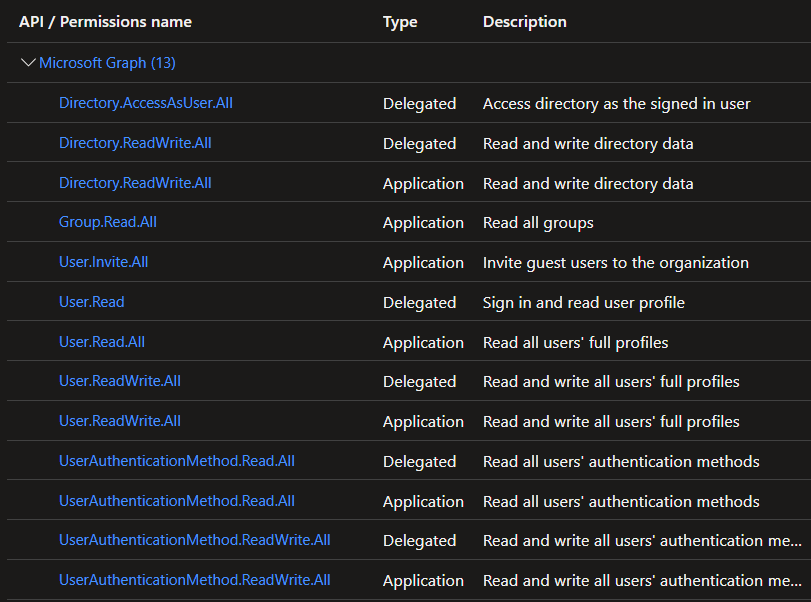Open User.Read.All permission link
811x602 pixels.
click(102, 342)
